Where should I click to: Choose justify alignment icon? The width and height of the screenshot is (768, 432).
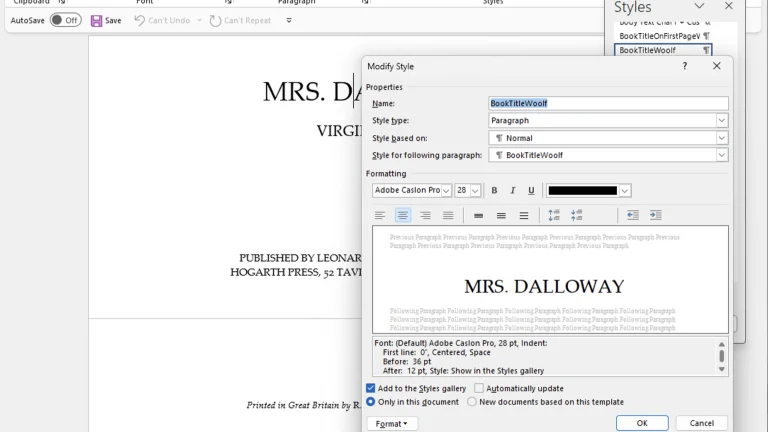click(x=448, y=215)
